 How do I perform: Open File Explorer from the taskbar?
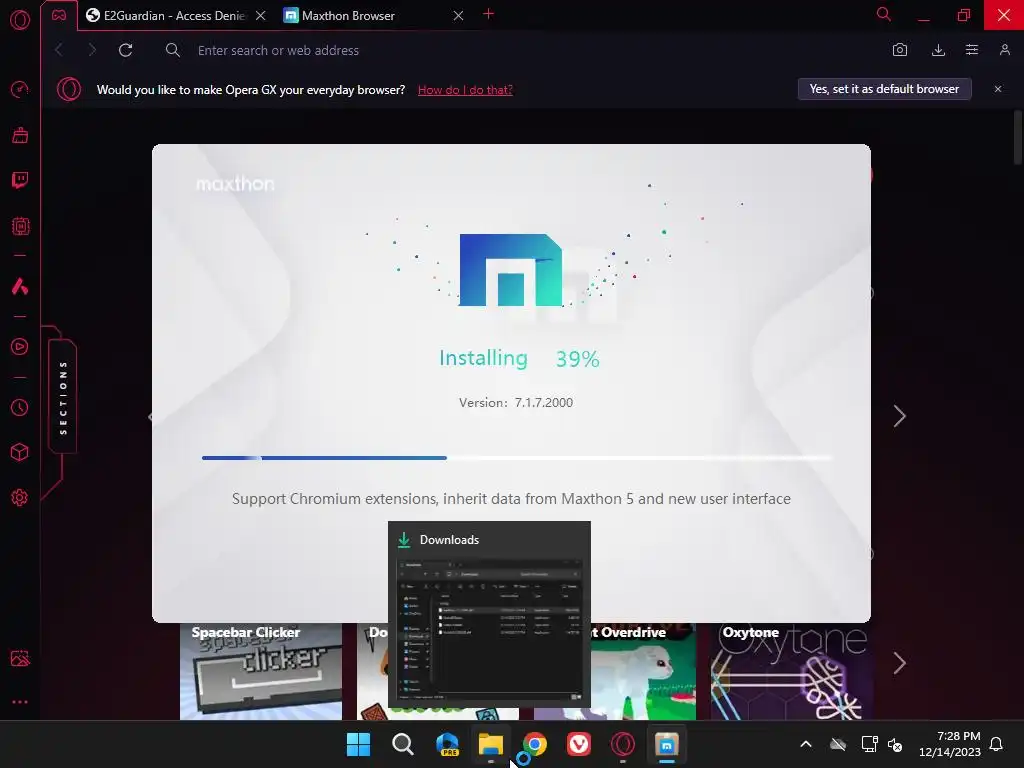(x=490, y=744)
